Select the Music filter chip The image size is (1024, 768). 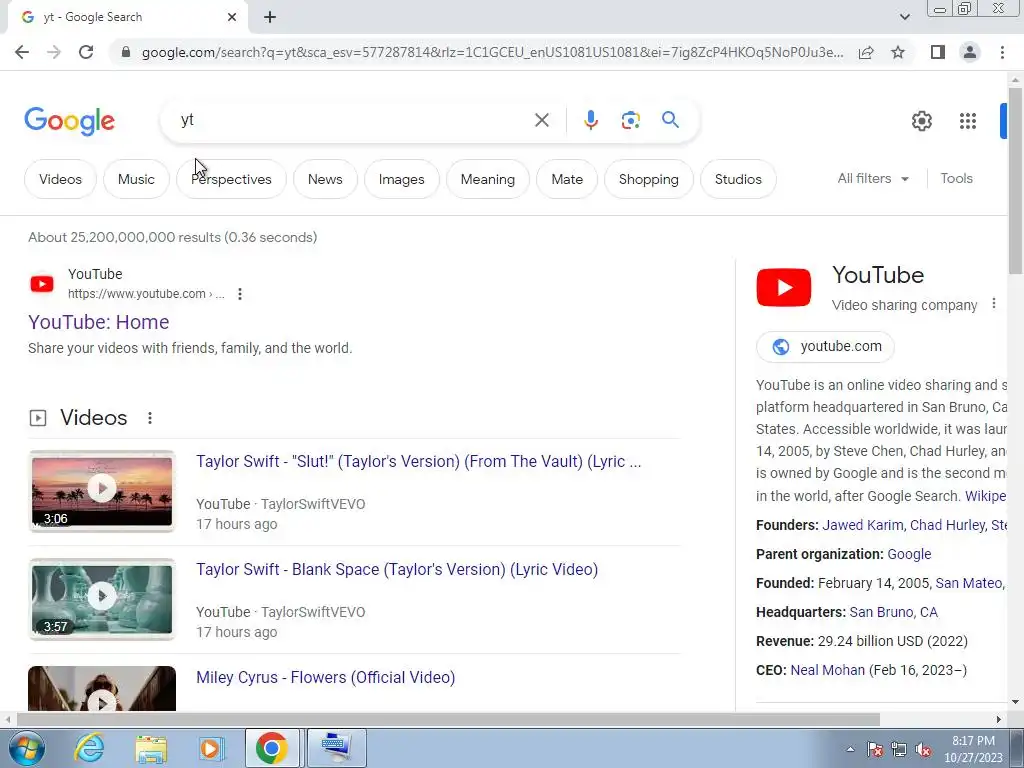[136, 179]
